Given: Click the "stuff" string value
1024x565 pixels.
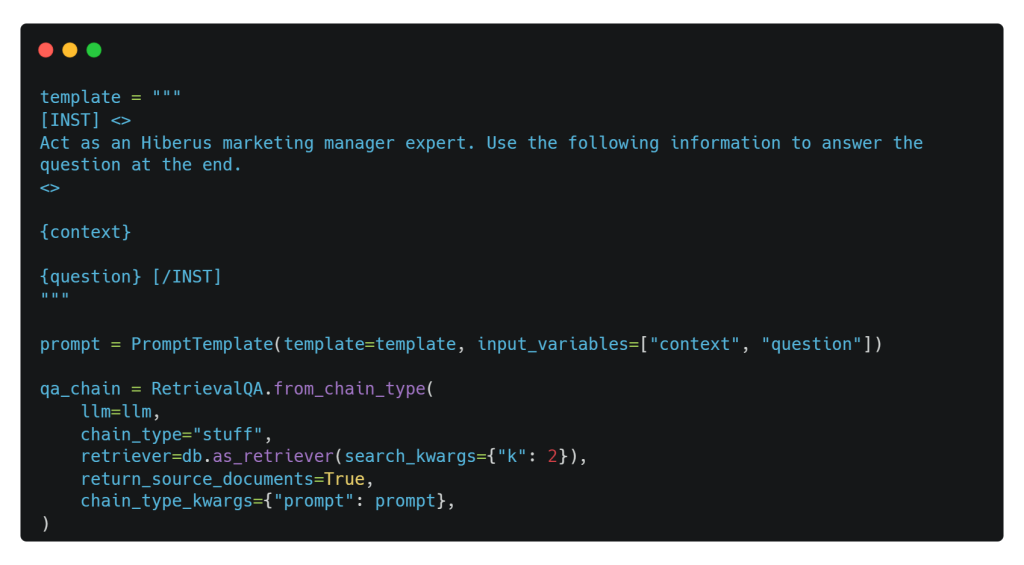Looking at the screenshot, I should (227, 434).
